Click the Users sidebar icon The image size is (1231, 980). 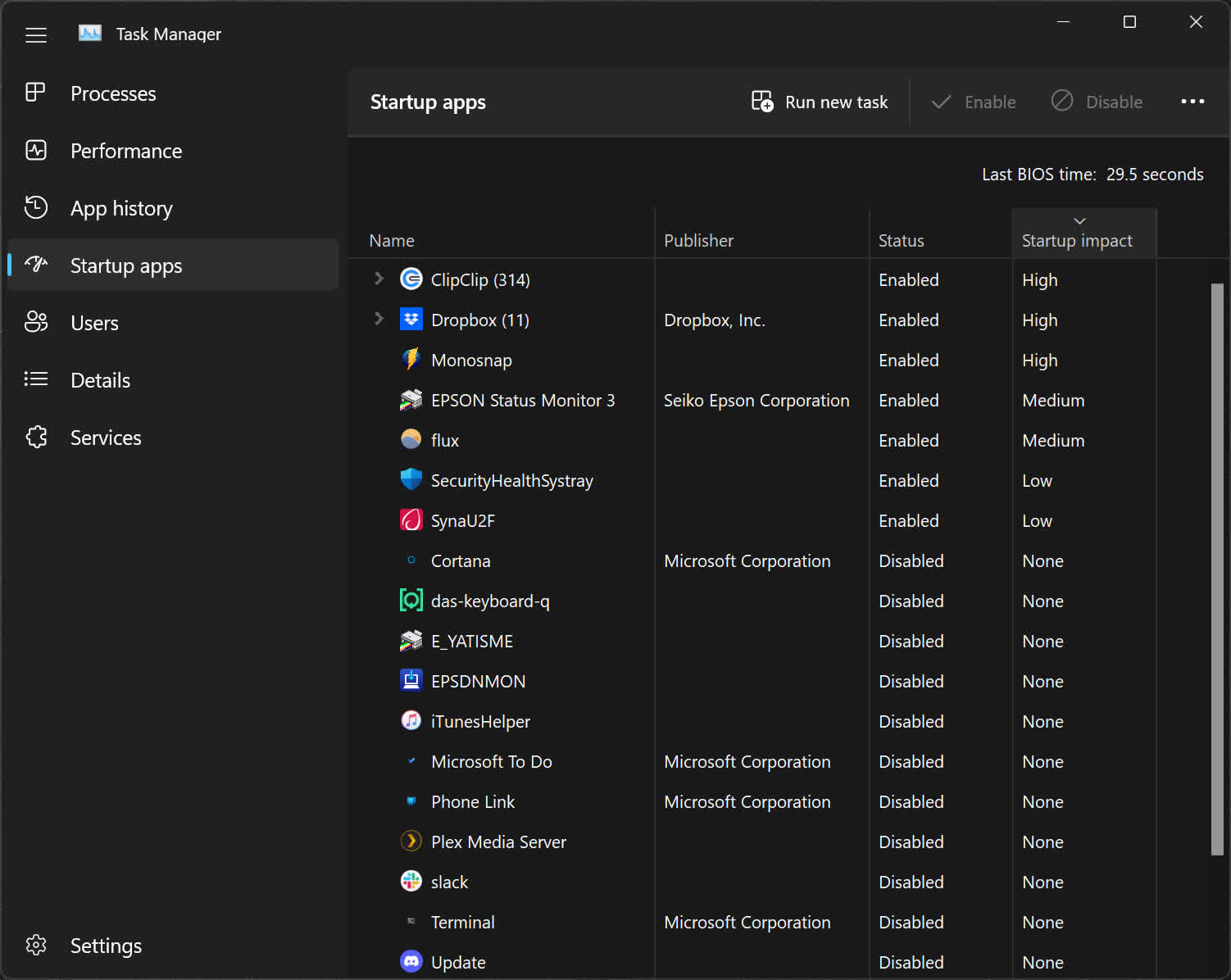pos(36,322)
